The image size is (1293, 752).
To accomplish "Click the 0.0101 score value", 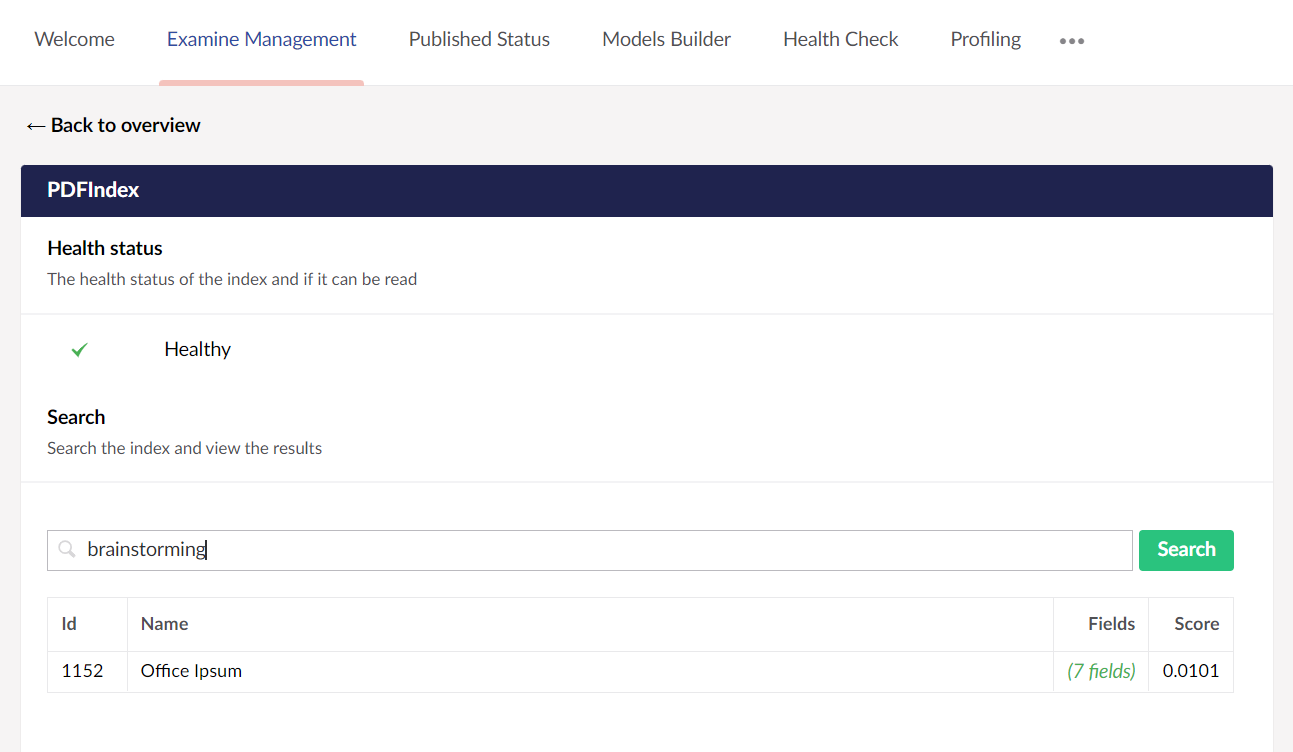I will pos(1190,671).
